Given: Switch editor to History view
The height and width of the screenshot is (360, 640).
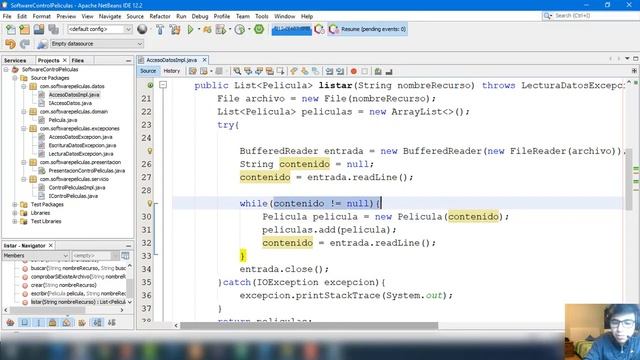Looking at the screenshot, I should [171, 71].
